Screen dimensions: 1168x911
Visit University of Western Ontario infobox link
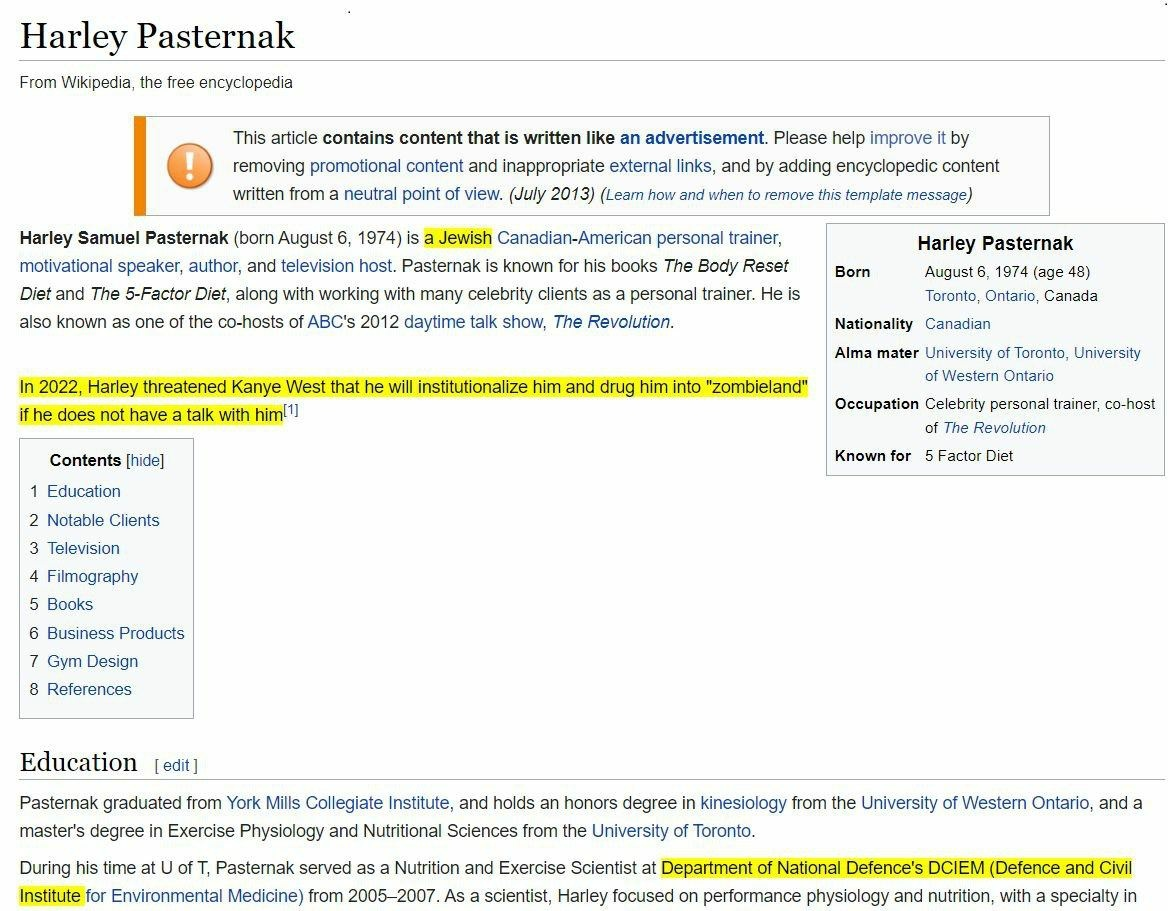point(989,376)
